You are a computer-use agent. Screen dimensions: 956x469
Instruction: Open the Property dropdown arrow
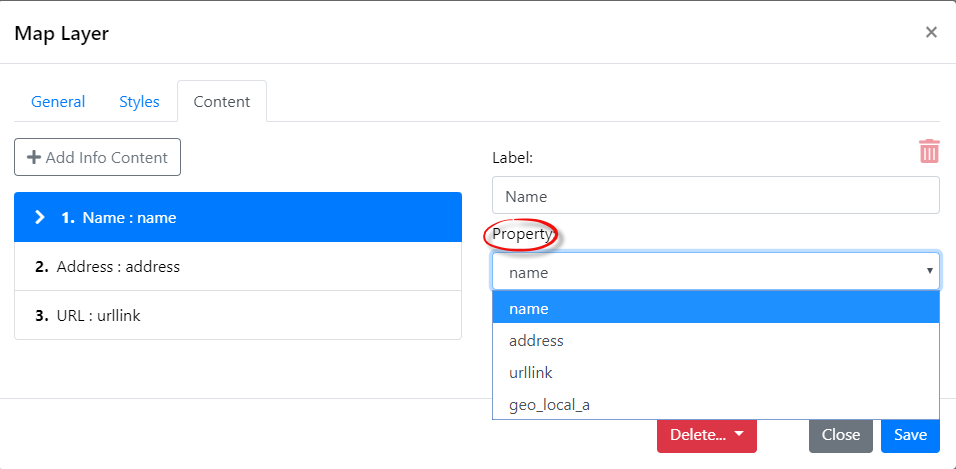click(x=930, y=270)
